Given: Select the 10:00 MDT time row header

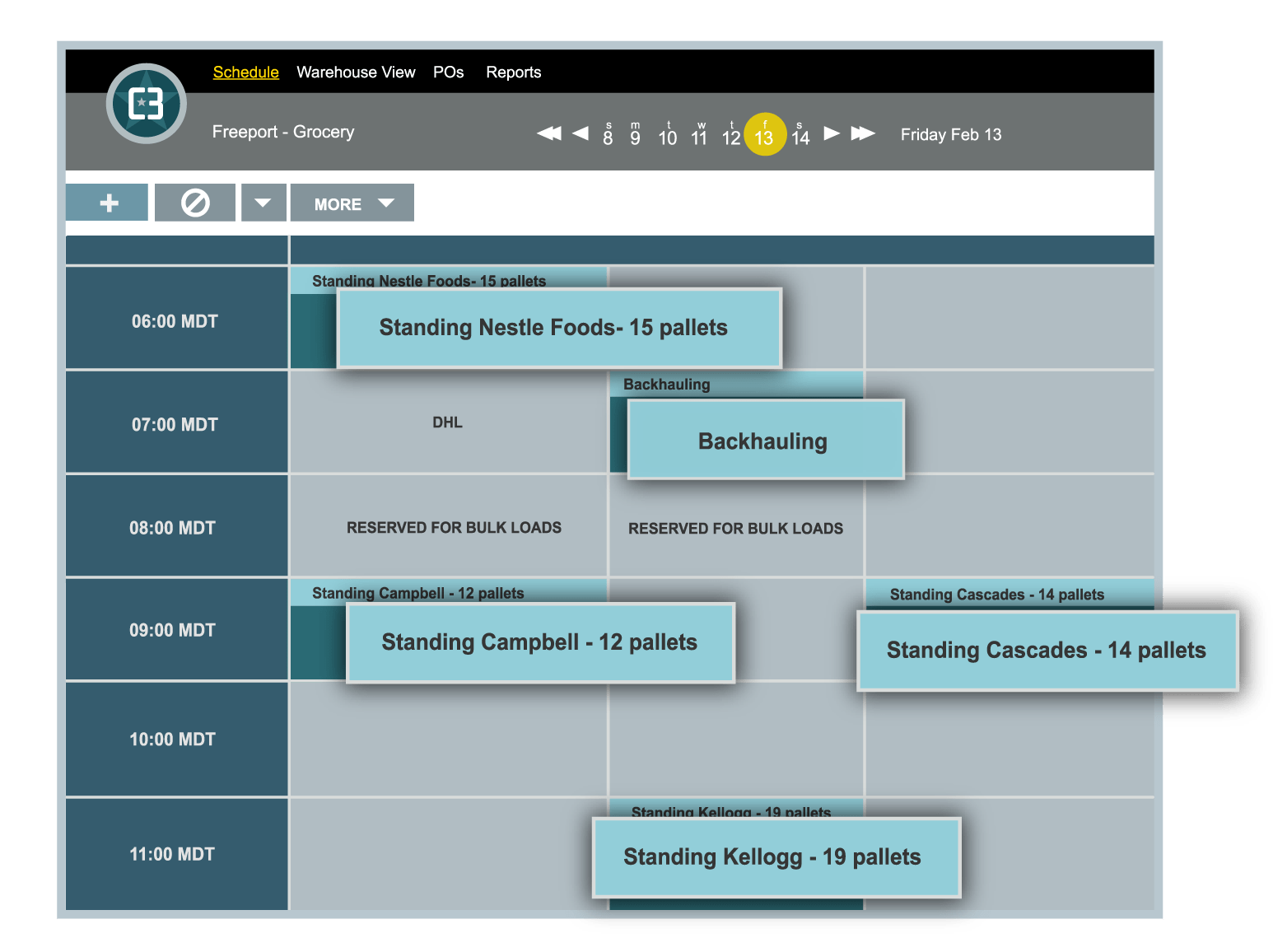Looking at the screenshot, I should click(176, 739).
